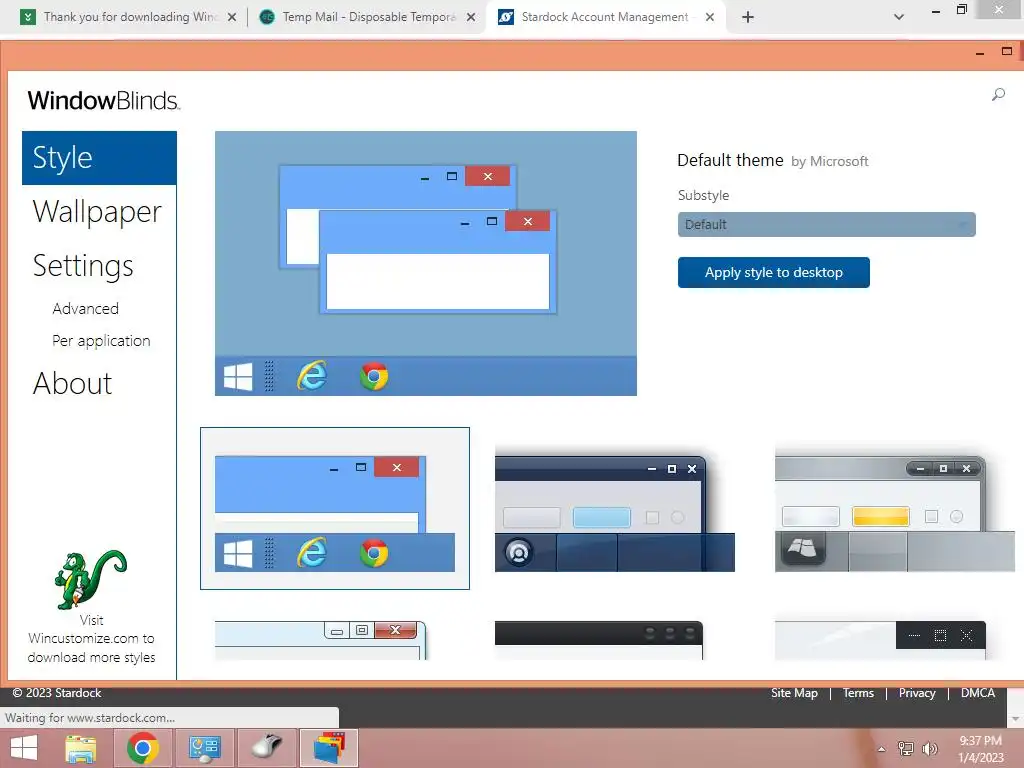This screenshot has width=1024, height=768.
Task: Go to Advanced settings
Action: 86,308
